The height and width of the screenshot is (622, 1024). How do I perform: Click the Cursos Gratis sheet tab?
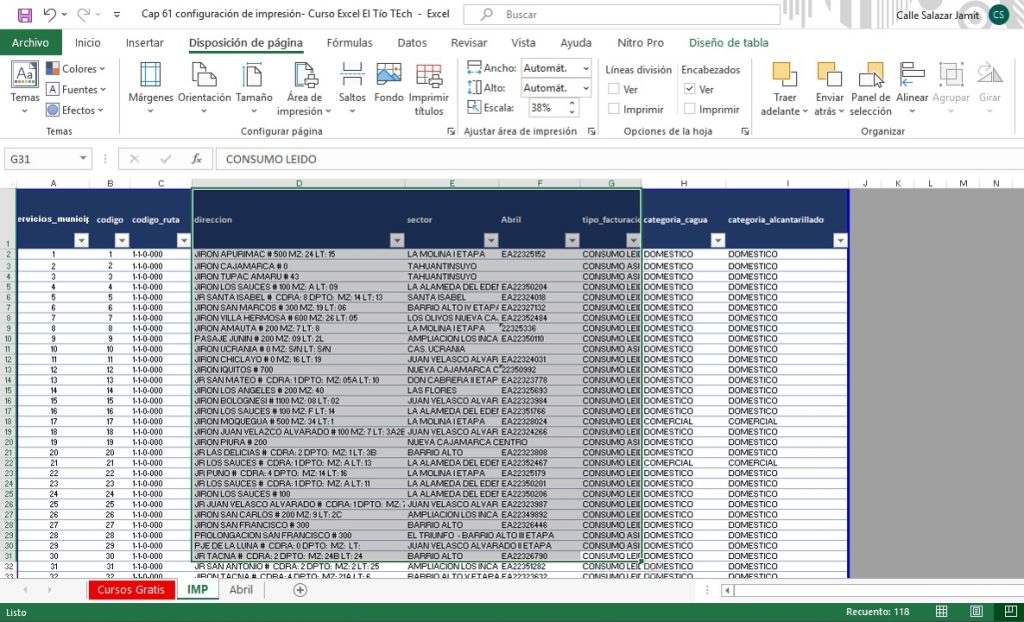[131, 590]
